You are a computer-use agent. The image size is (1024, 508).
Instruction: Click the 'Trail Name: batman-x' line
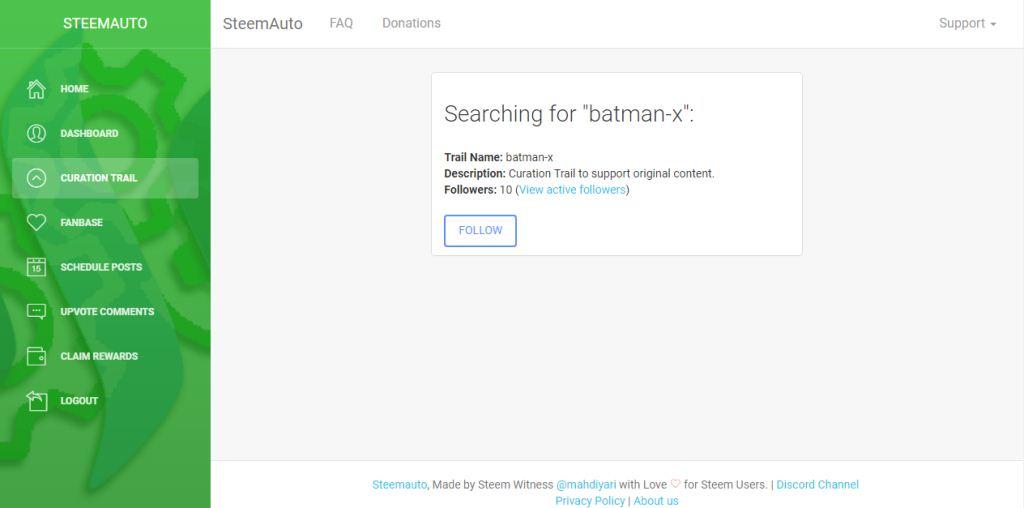(x=499, y=157)
